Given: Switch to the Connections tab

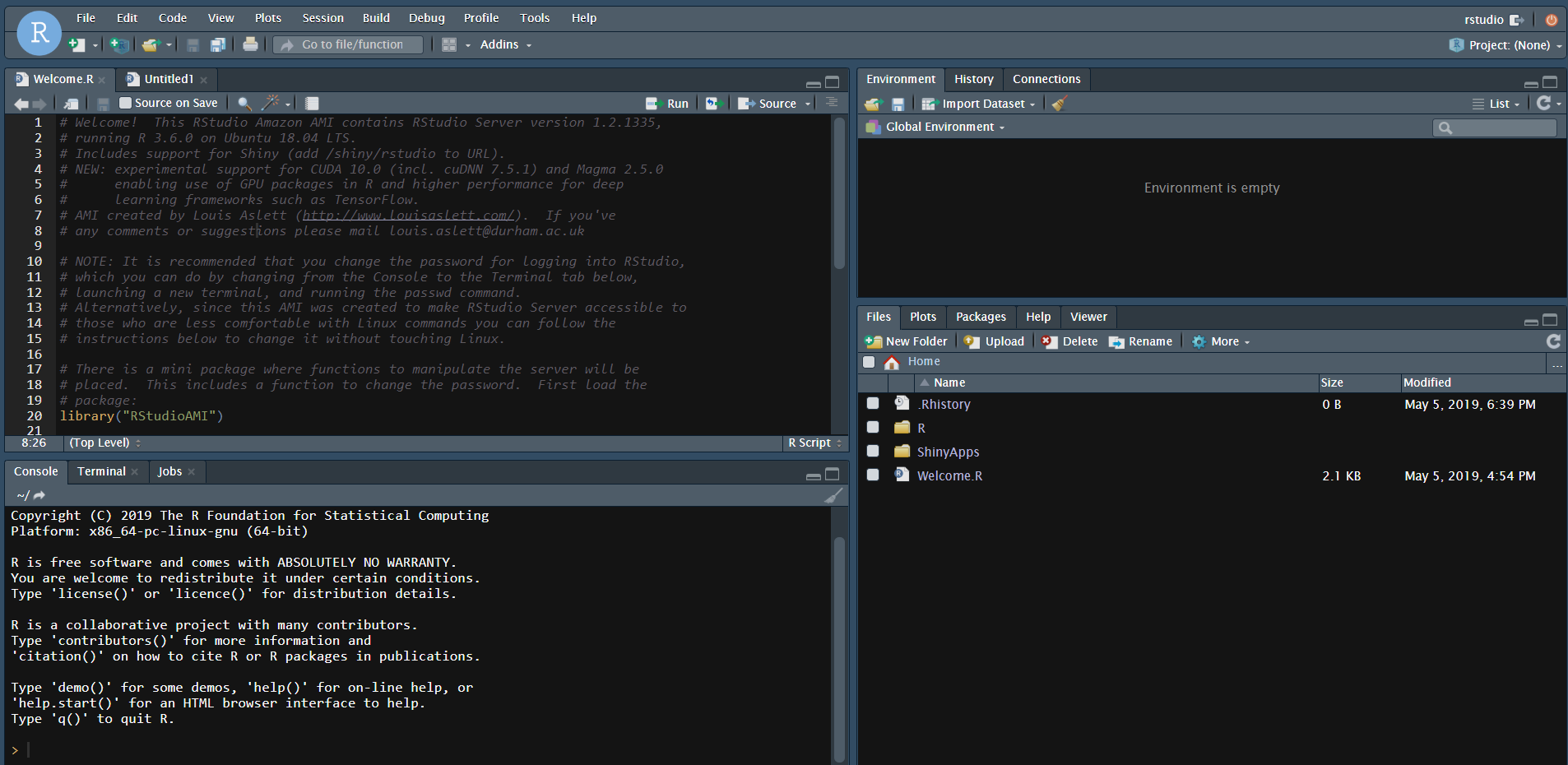Looking at the screenshot, I should (x=1046, y=79).
